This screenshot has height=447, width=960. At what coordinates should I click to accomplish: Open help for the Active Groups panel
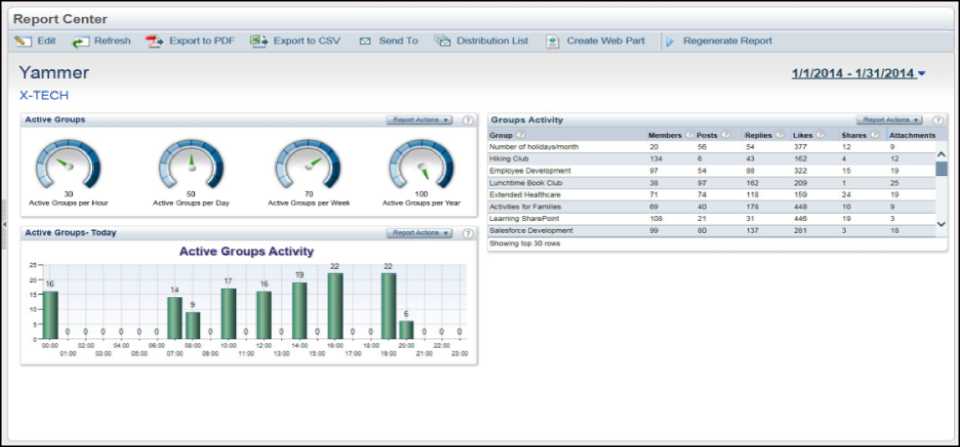click(x=467, y=120)
